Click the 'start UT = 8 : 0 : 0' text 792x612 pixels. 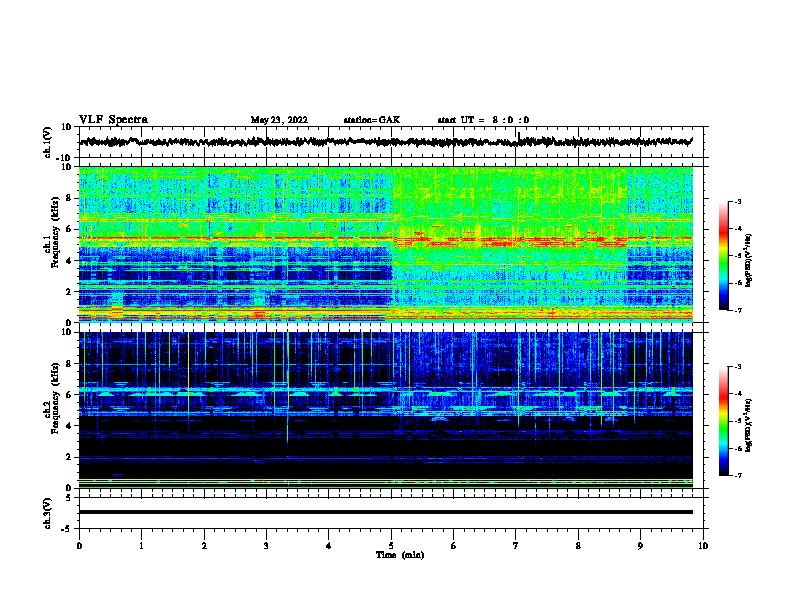[483, 120]
